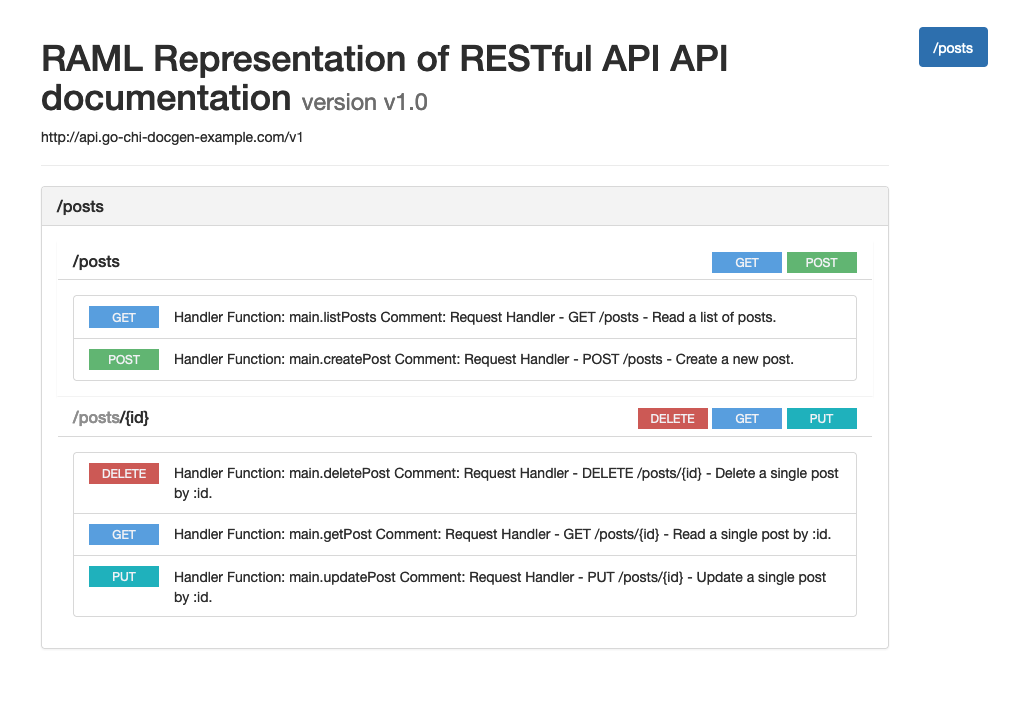This screenshot has height=712, width=1025.
Task: Expand the /posts resource row title
Action: (x=96, y=262)
